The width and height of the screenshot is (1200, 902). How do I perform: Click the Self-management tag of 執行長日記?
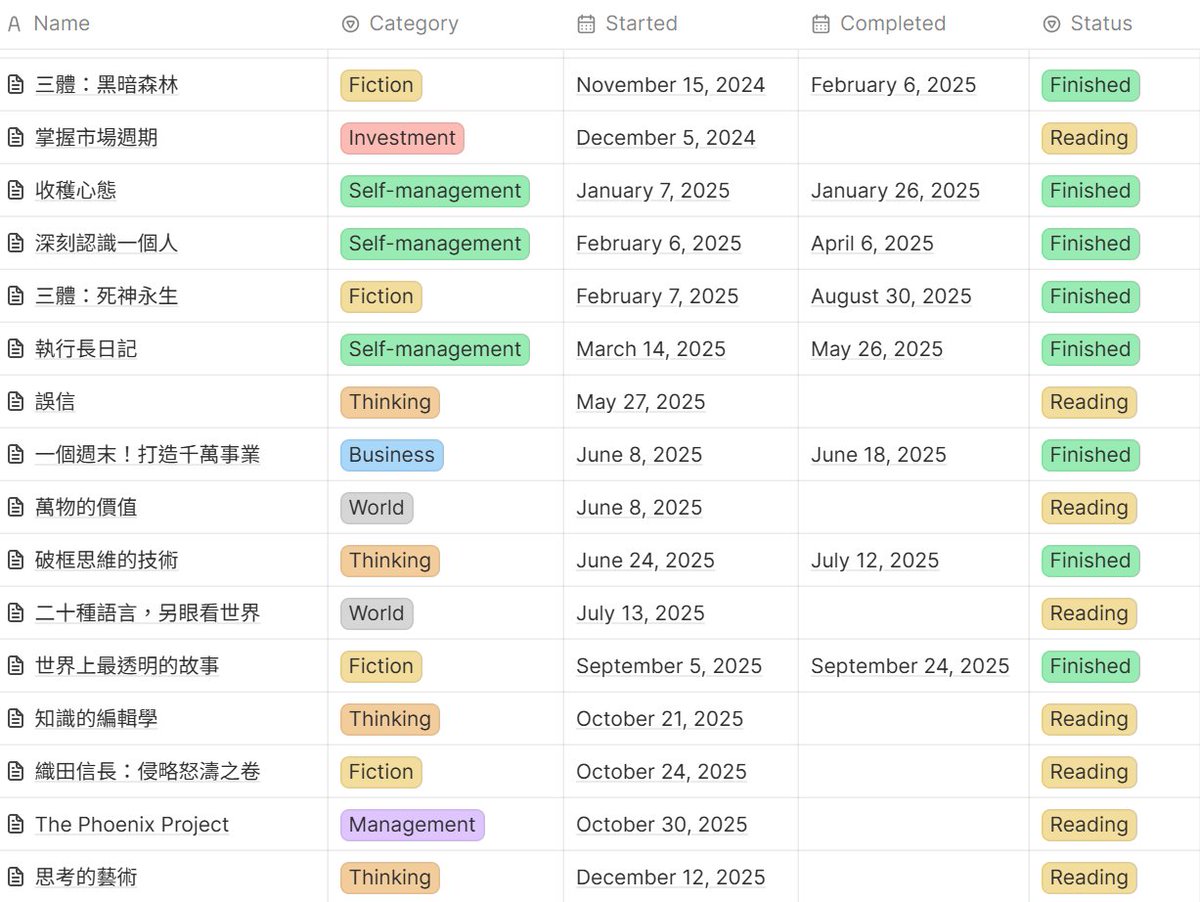435,349
